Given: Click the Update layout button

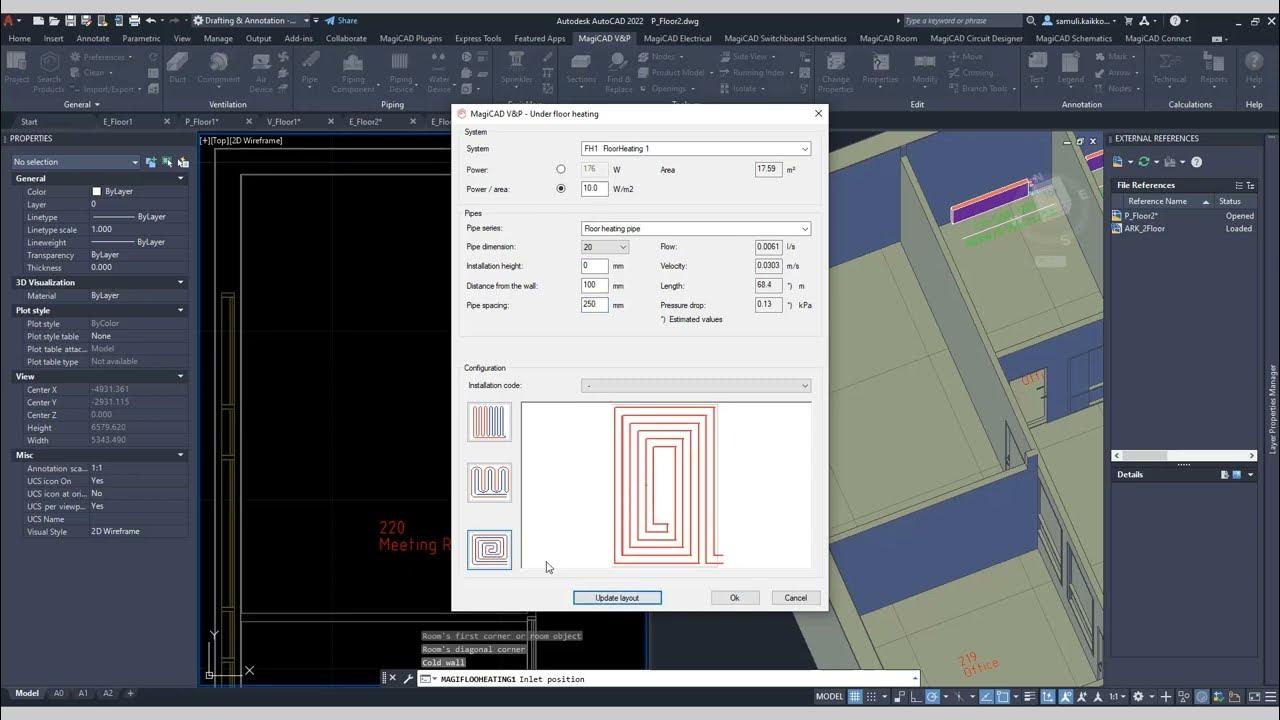Looking at the screenshot, I should (x=617, y=598).
